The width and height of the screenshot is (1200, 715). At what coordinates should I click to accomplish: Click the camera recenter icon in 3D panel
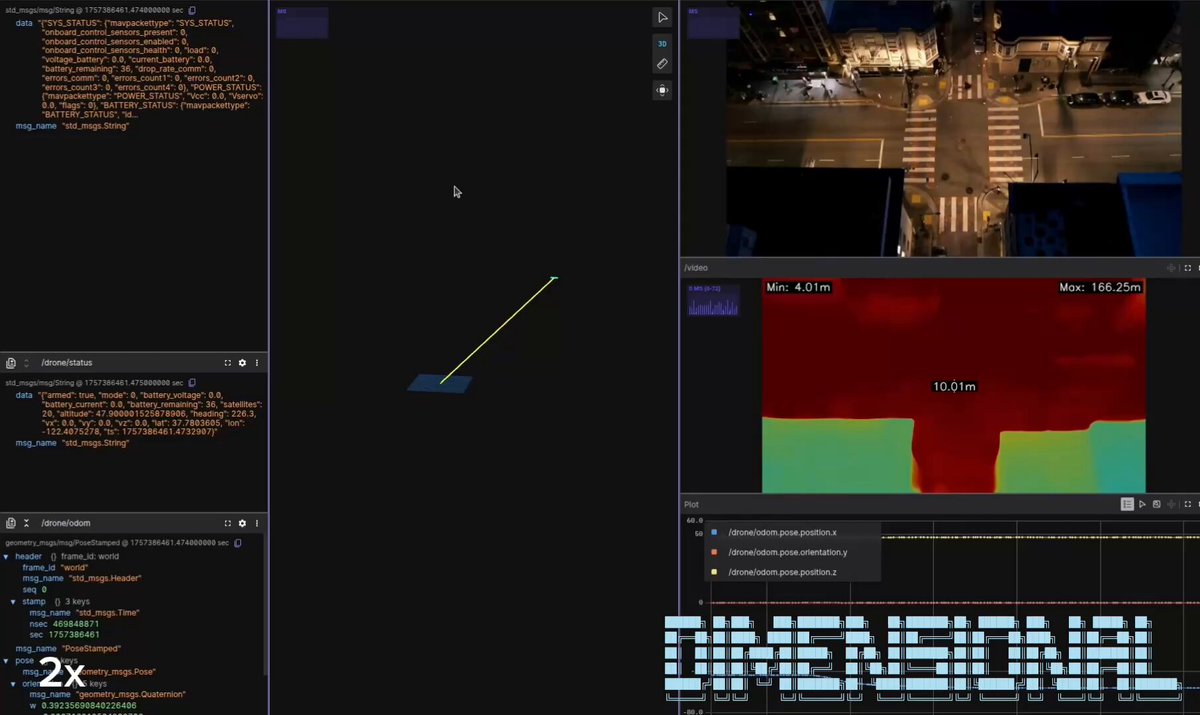[662, 90]
